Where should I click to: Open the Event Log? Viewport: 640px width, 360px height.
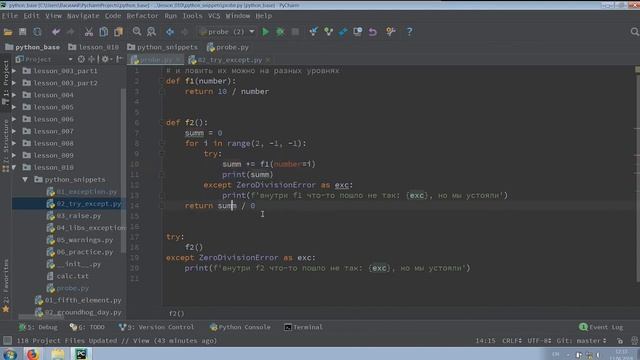601,327
